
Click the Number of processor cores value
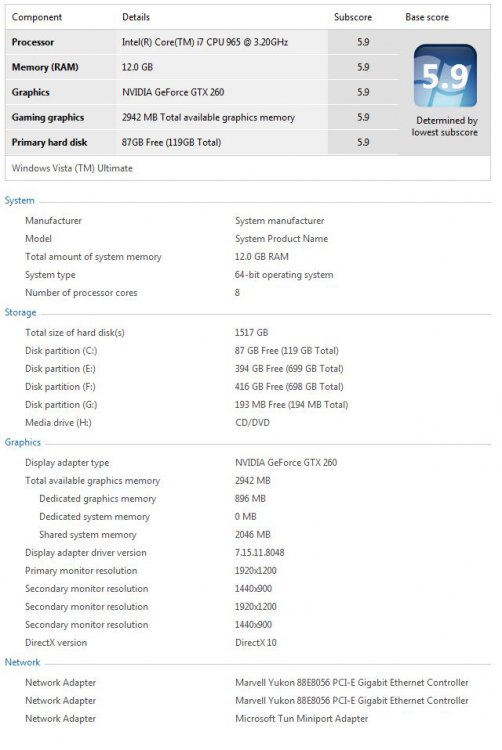point(237,292)
